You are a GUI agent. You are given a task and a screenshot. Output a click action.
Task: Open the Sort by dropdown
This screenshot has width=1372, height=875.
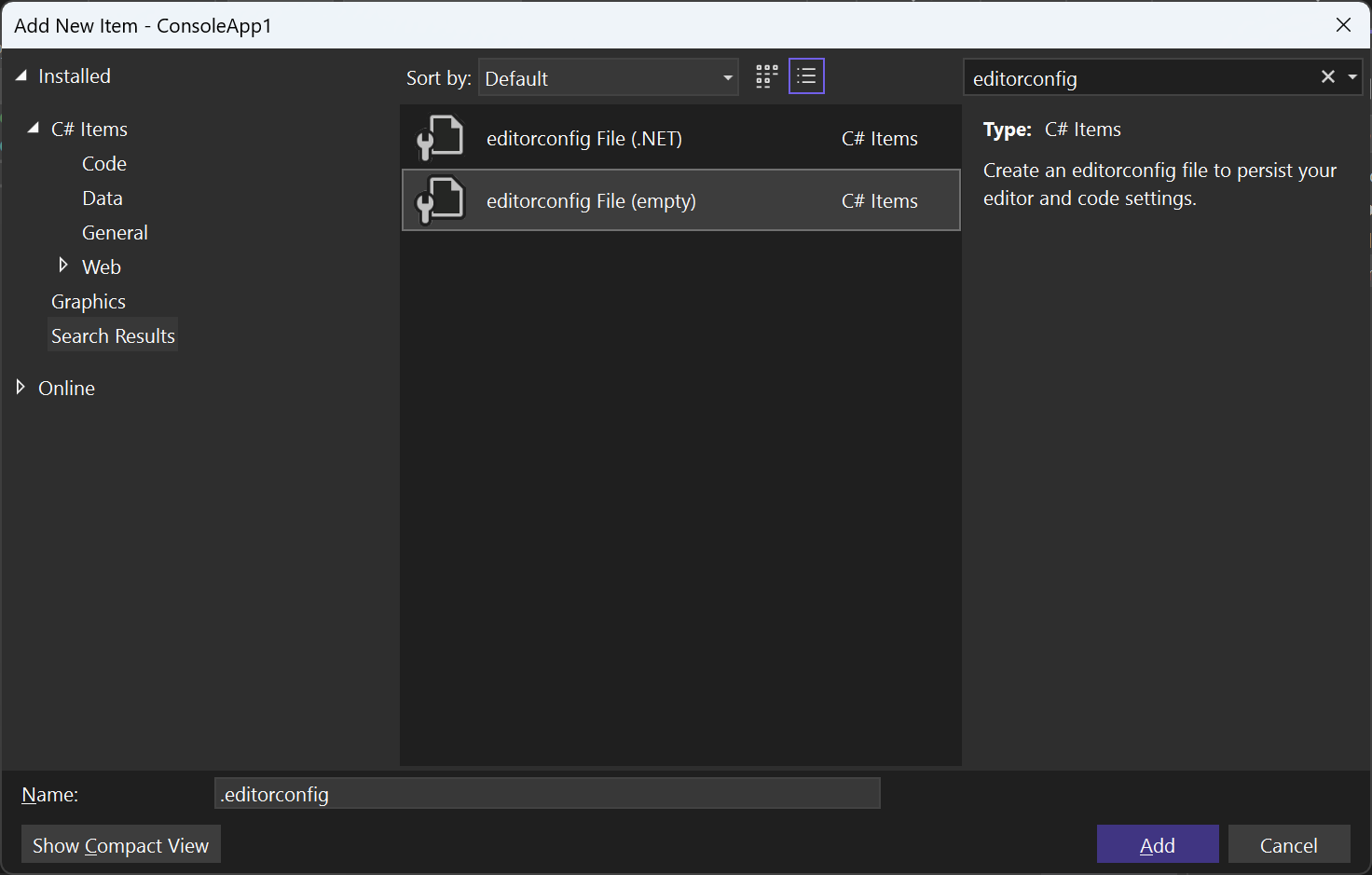click(608, 77)
